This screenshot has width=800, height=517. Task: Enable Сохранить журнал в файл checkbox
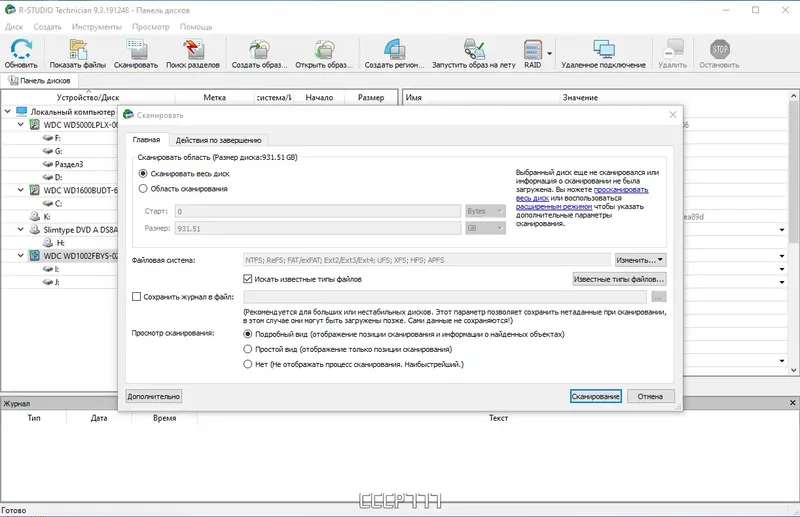coord(136,297)
